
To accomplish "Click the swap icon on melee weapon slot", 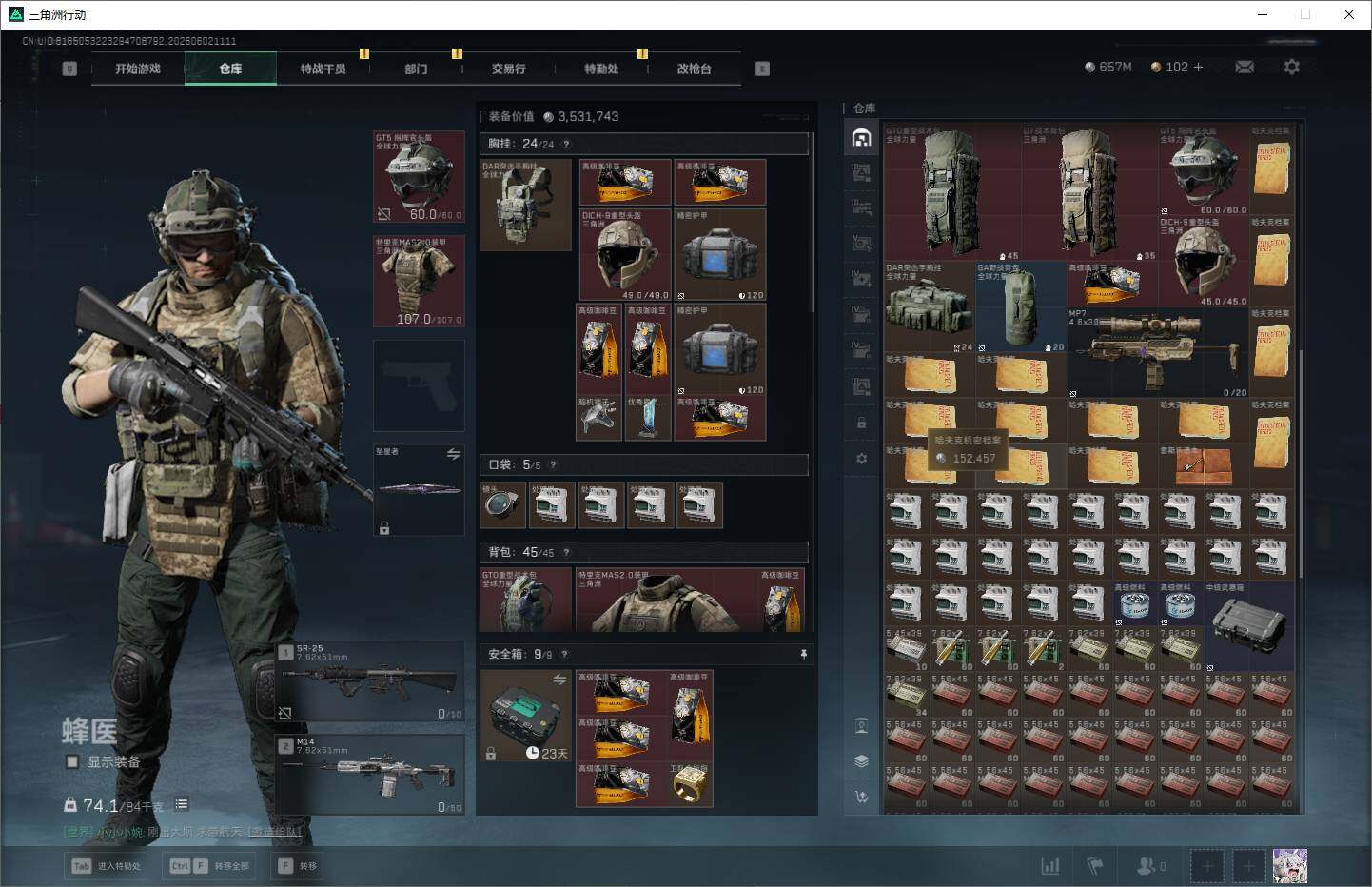I will coord(453,454).
